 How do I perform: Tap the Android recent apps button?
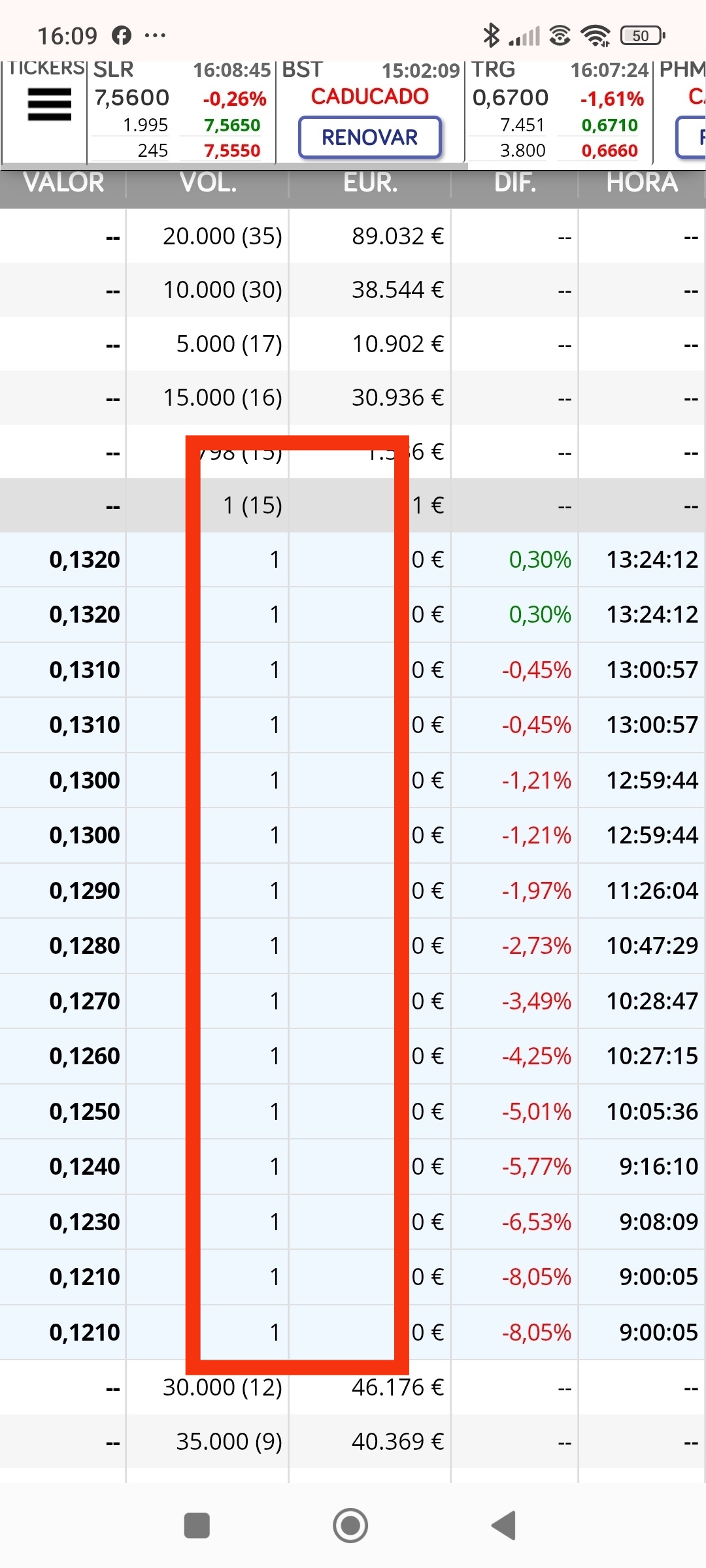point(197,1526)
